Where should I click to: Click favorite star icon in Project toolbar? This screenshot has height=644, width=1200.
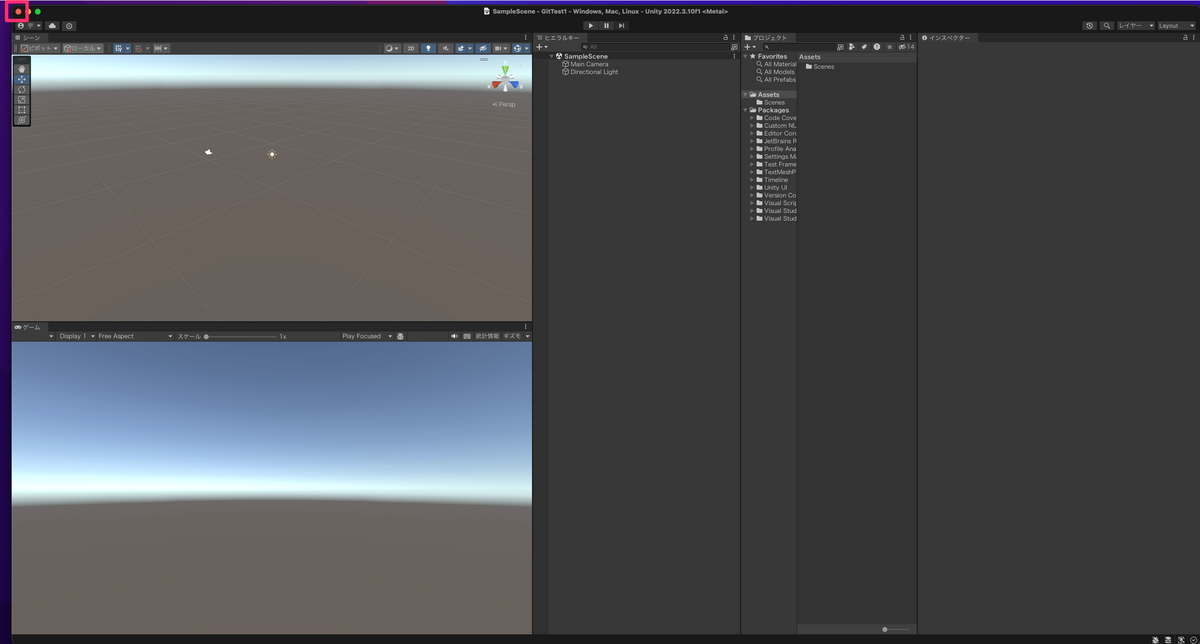tap(889, 47)
